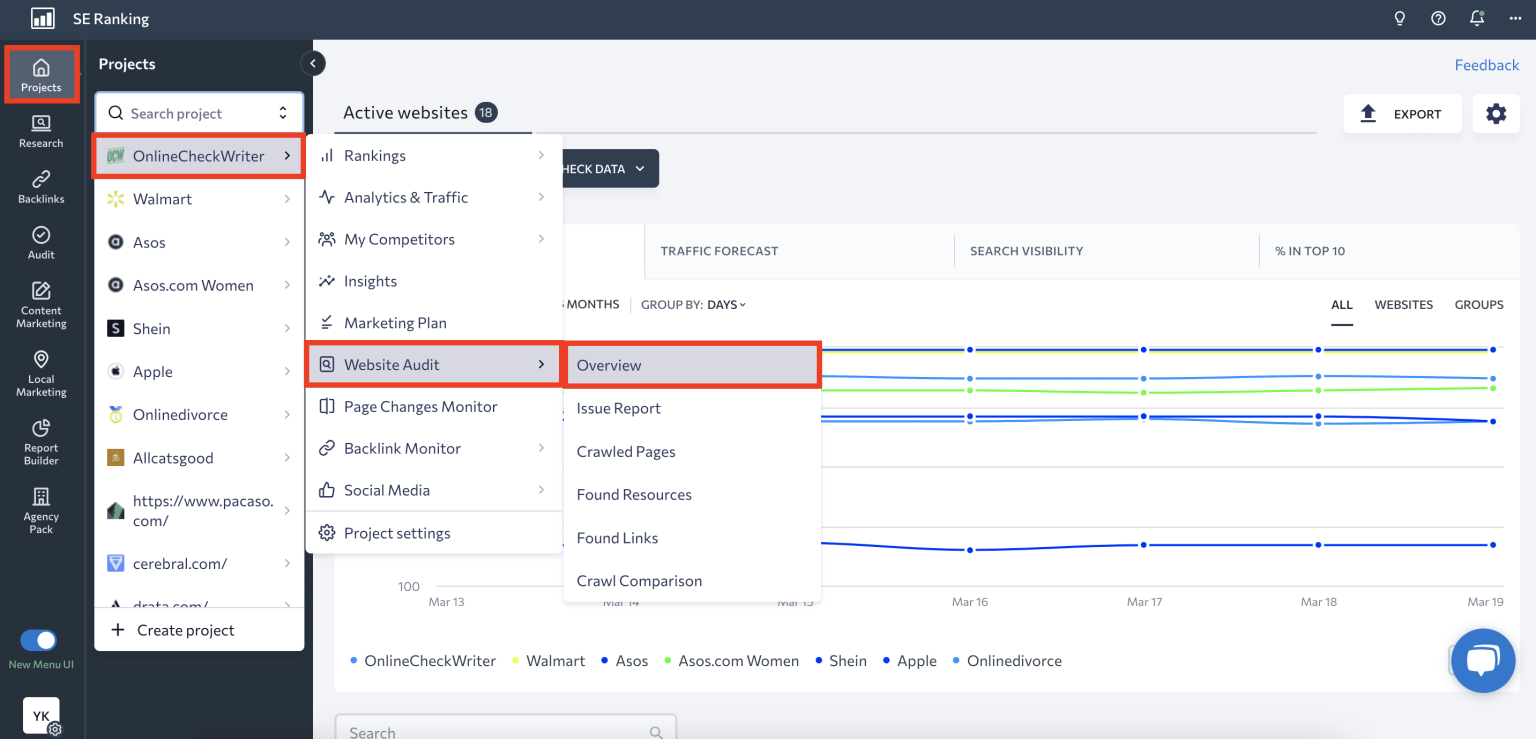This screenshot has width=1536, height=739.
Task: Expand the Rankings submenu
Action: [433, 156]
